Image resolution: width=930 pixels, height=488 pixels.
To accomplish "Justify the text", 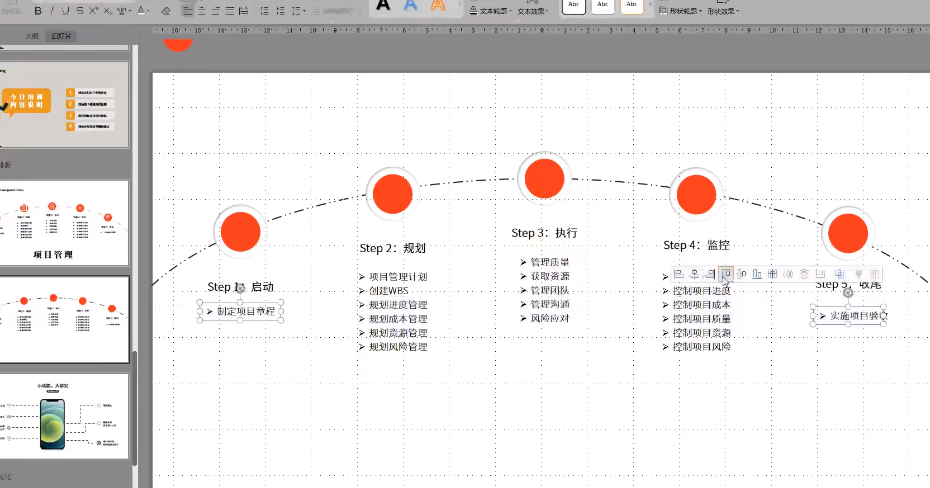I will tap(229, 11).
